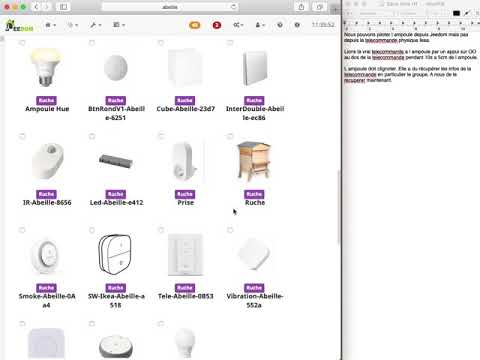Screen dimensions: 480x360
Task: Open the Tele-Abeille-0853 remote icon
Action: tap(185, 255)
